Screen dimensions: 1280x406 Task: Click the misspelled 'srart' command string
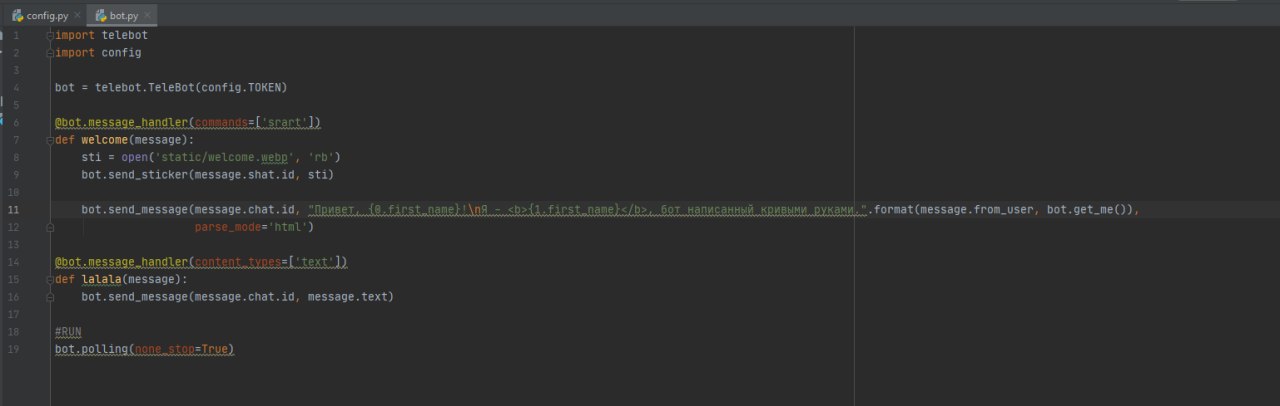[x=284, y=122]
